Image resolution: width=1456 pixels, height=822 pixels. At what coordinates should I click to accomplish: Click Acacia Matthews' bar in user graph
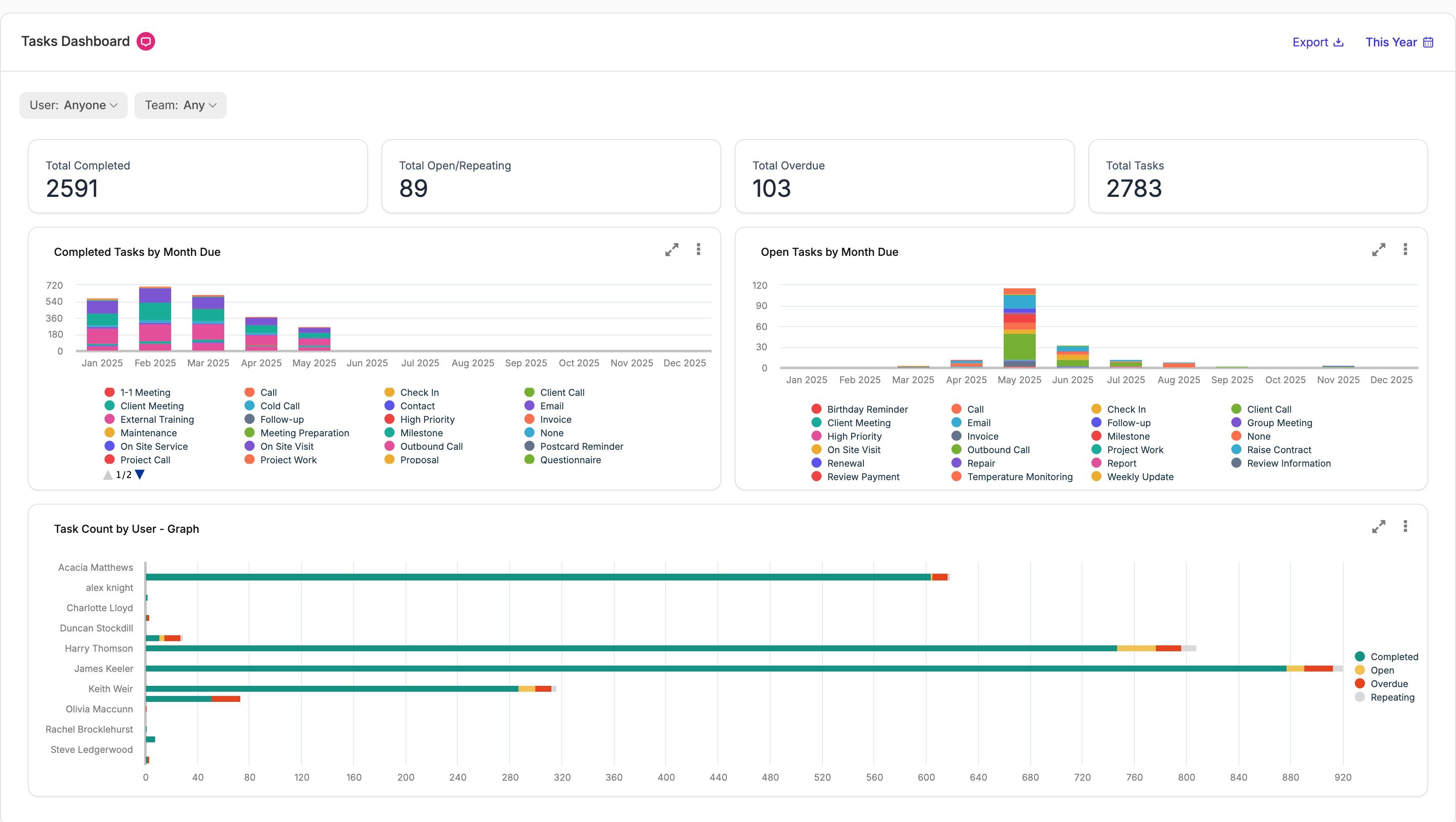[x=548, y=577]
